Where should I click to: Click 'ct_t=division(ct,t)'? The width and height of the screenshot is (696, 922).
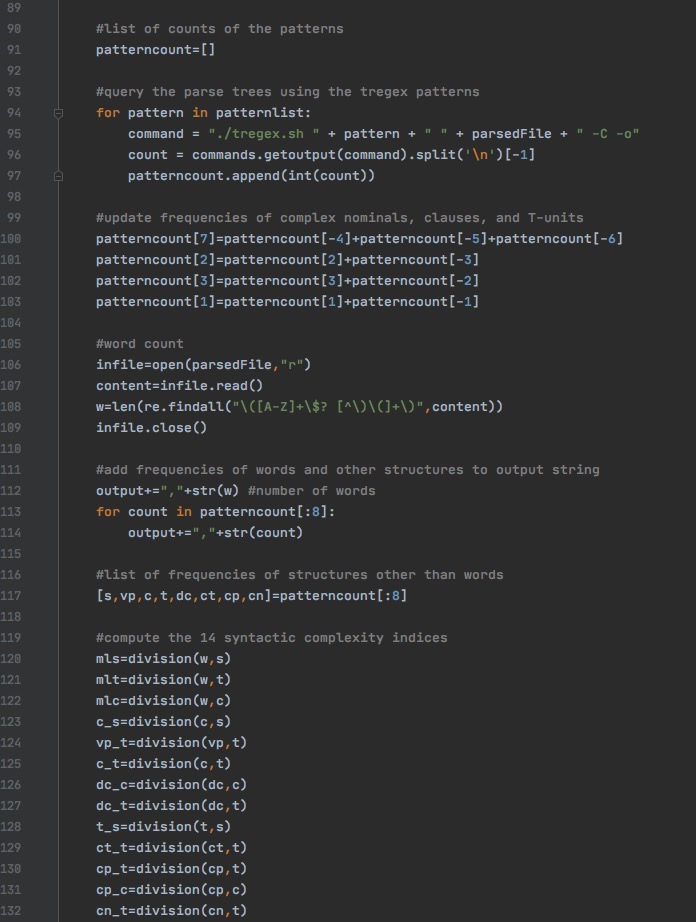point(171,848)
